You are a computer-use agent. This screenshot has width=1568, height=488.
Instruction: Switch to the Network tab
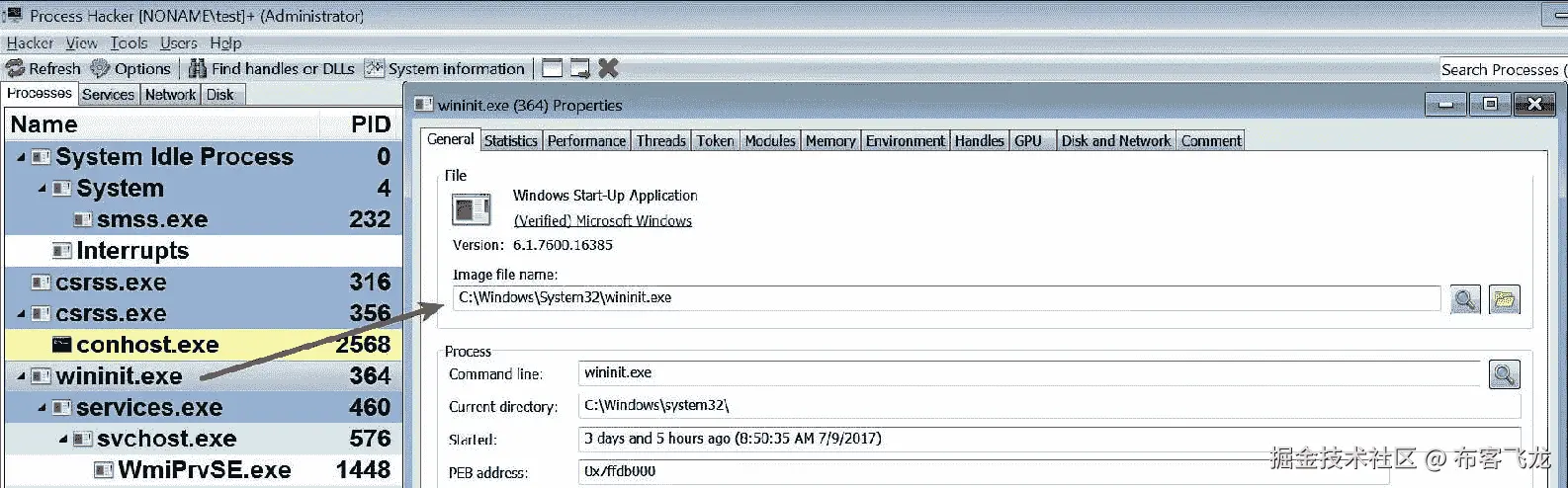170,95
